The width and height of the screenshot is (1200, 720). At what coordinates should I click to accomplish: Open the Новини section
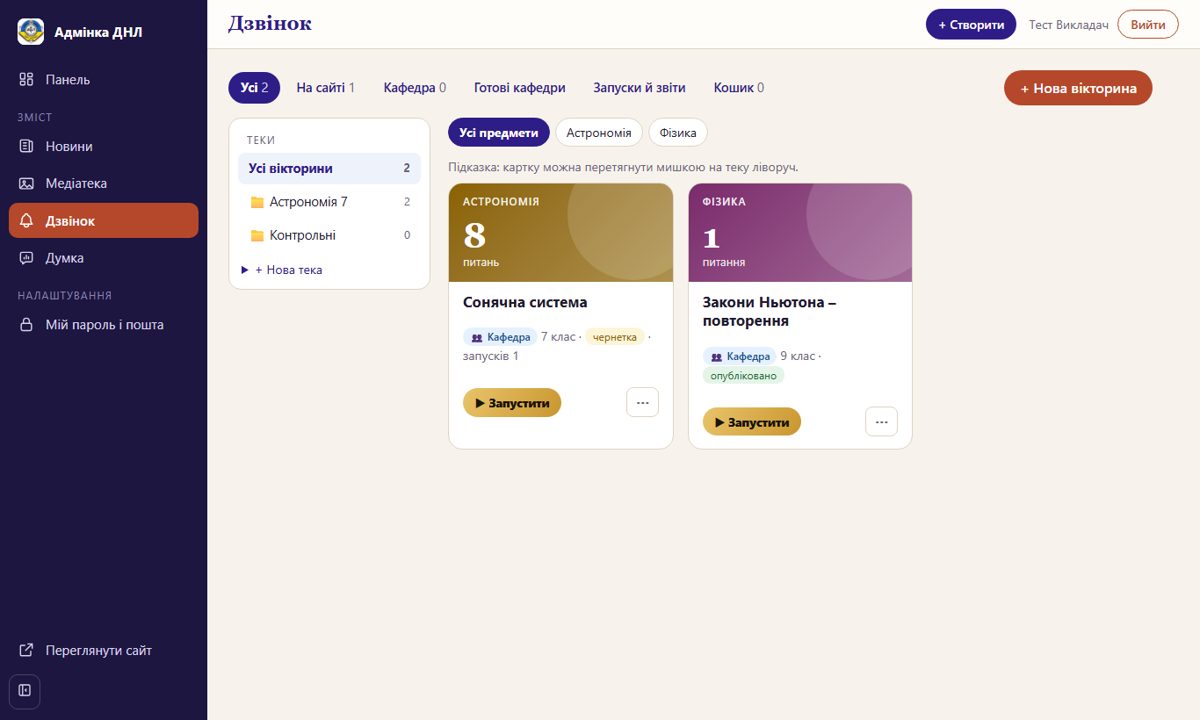pyautogui.click(x=104, y=146)
